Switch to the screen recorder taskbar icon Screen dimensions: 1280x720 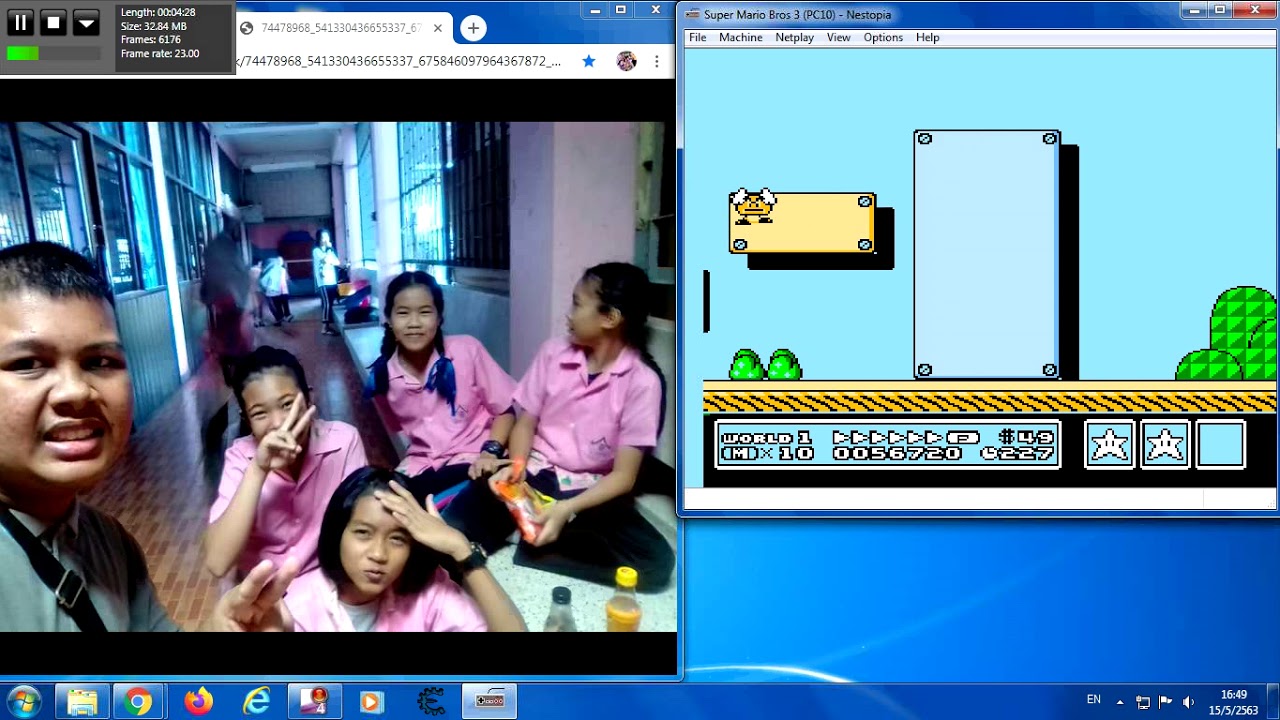[315, 702]
